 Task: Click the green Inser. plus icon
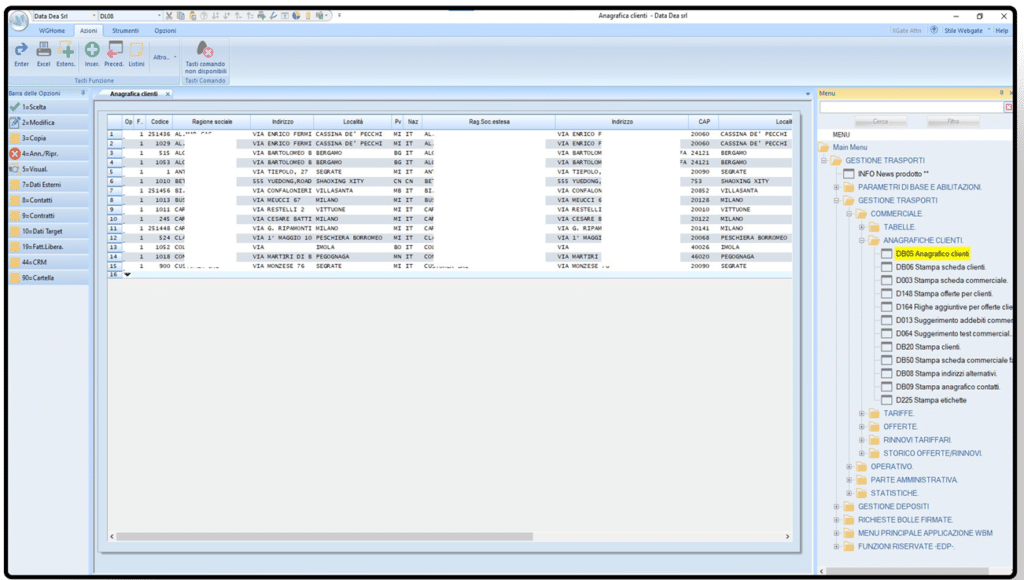point(92,52)
